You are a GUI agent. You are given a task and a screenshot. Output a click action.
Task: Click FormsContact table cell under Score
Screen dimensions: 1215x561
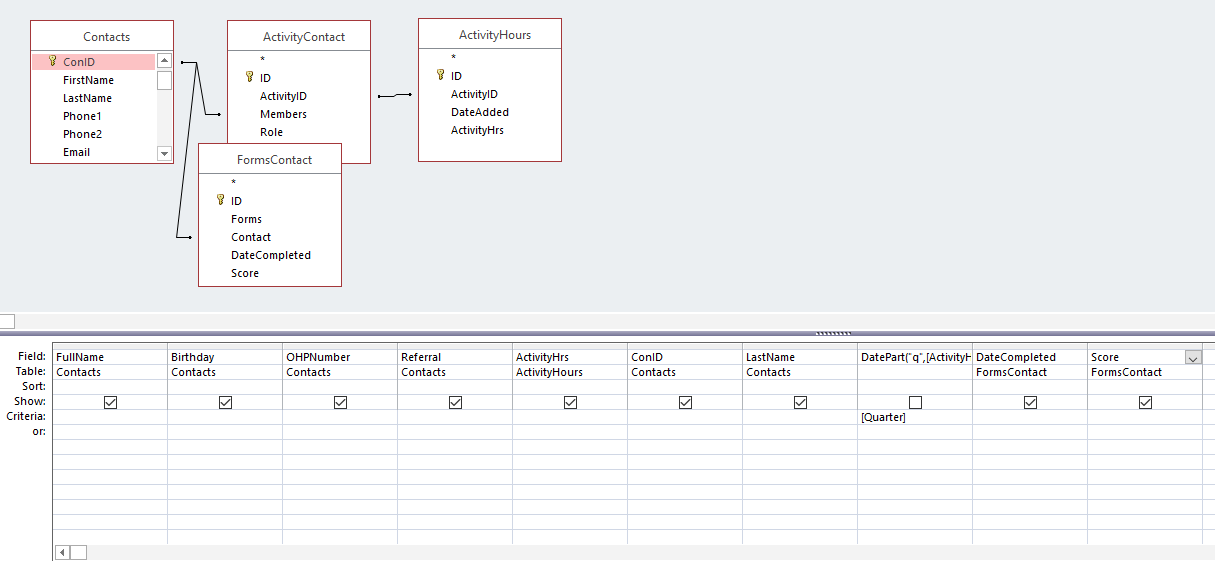(1145, 372)
